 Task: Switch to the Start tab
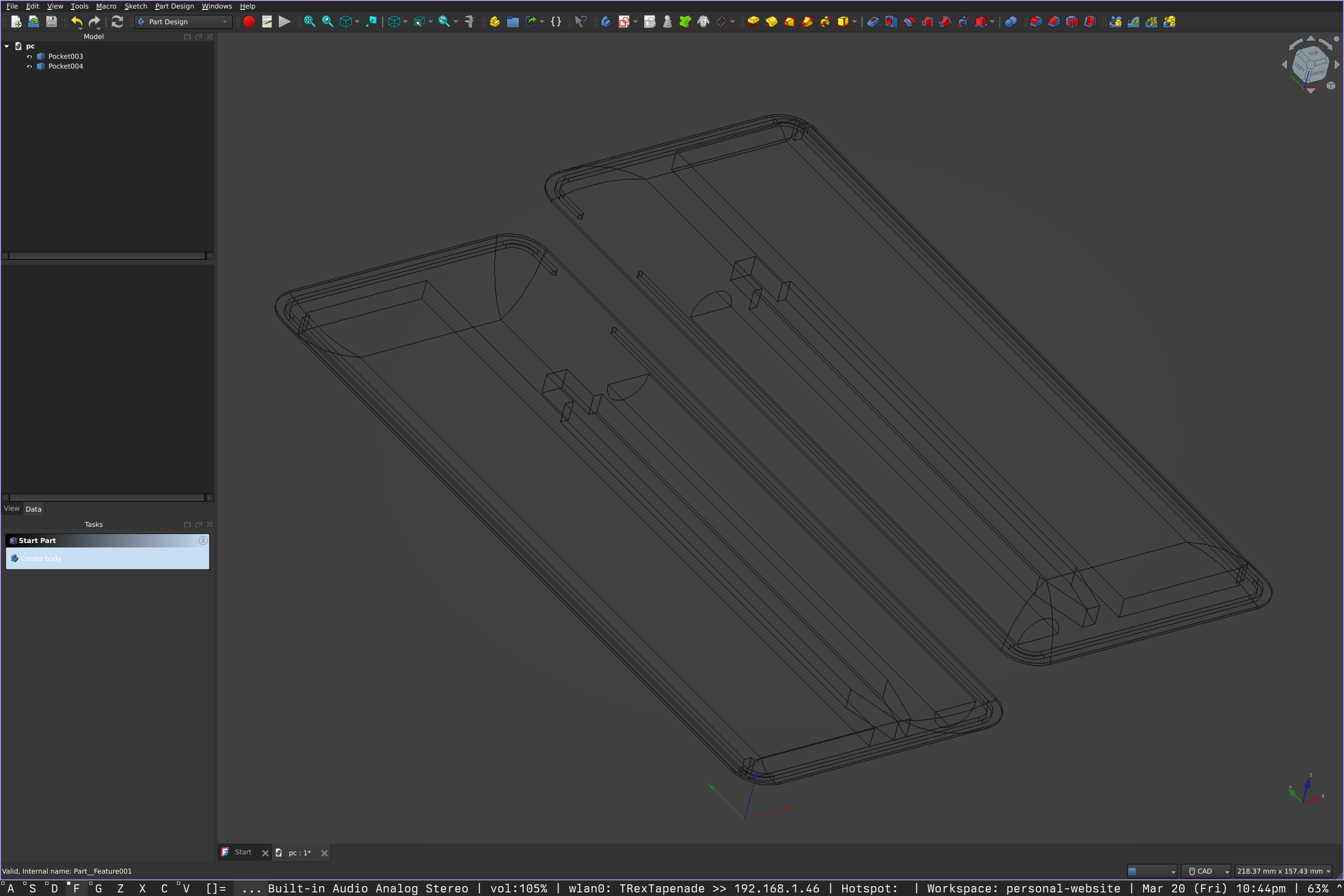point(242,852)
